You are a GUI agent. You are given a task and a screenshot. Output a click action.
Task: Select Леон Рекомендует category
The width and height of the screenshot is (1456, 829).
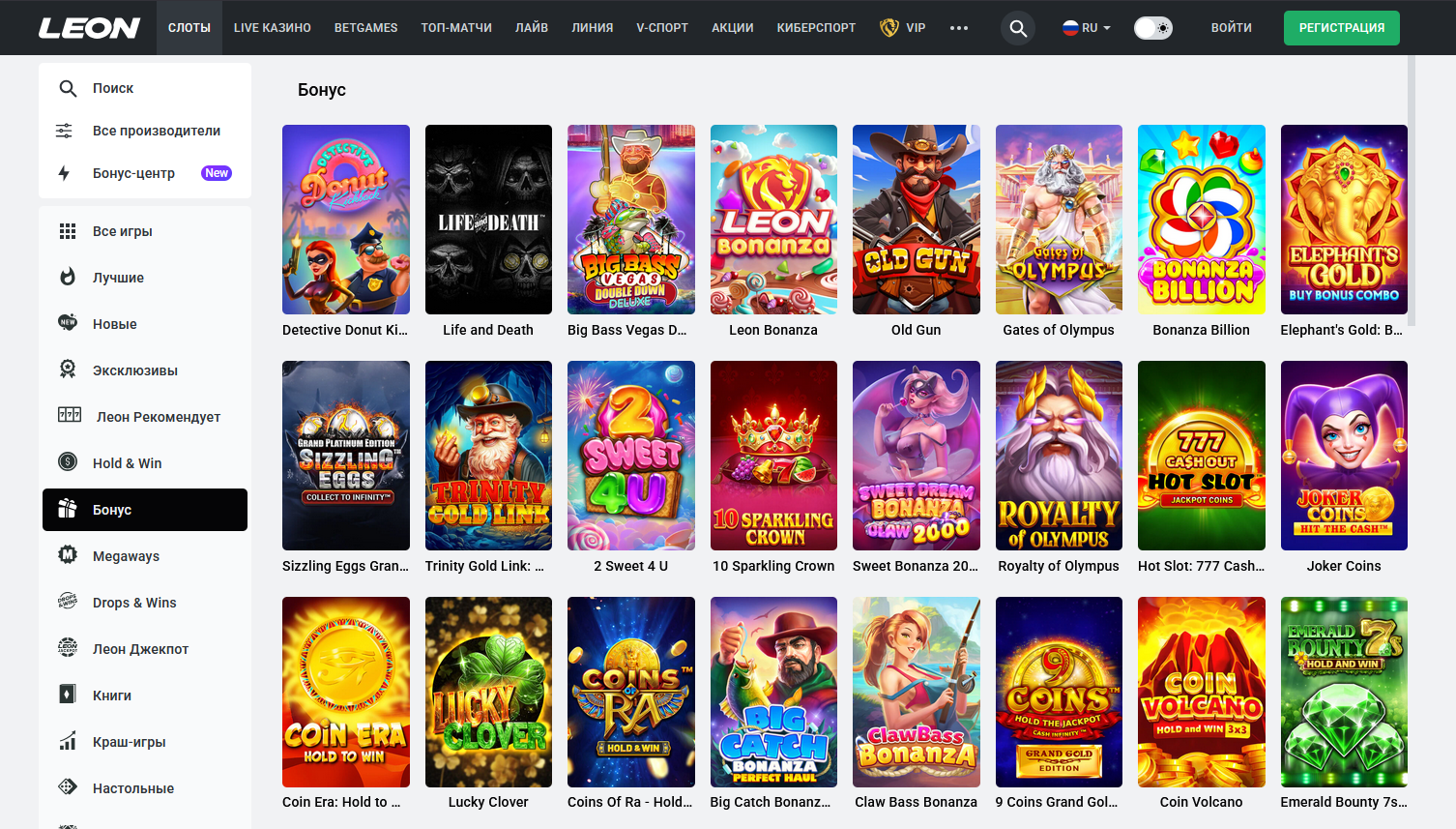pos(145,417)
